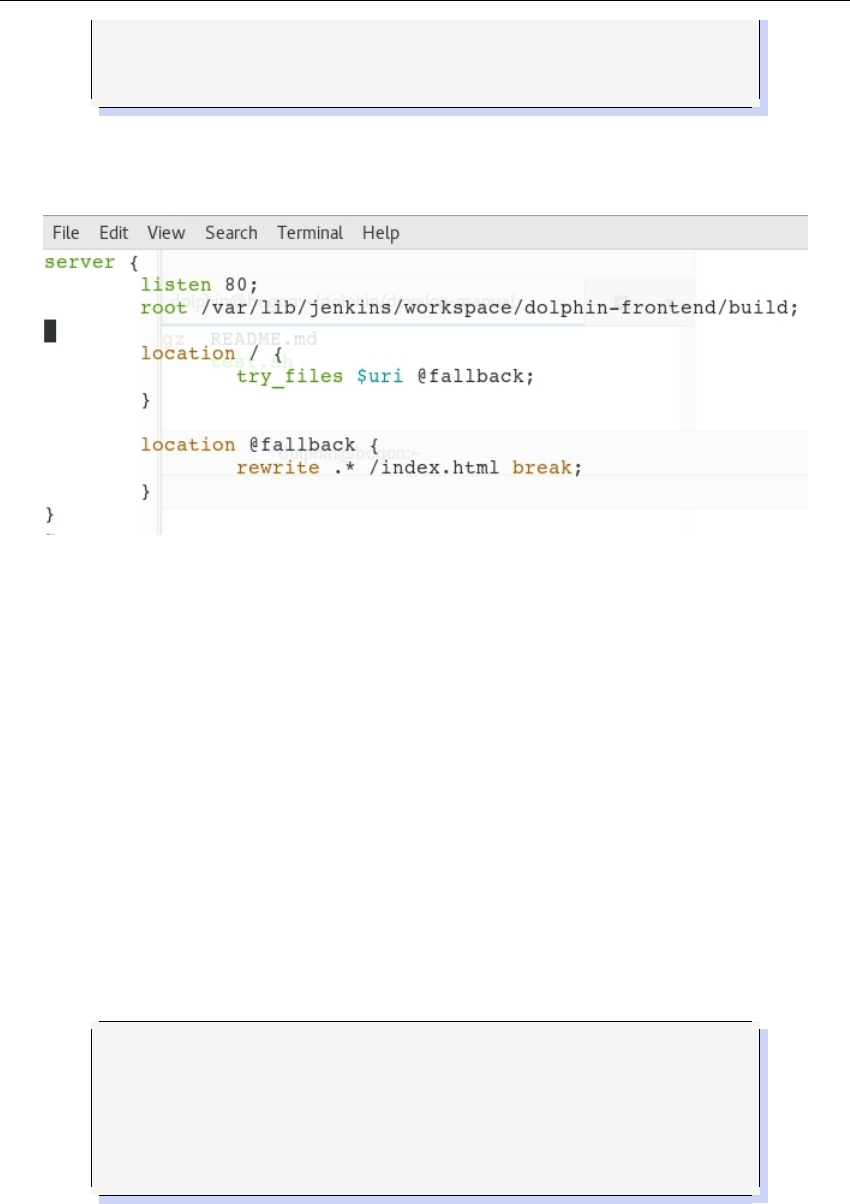Open the Terminal menu
This screenshot has height=1204, width=850.
[310, 233]
